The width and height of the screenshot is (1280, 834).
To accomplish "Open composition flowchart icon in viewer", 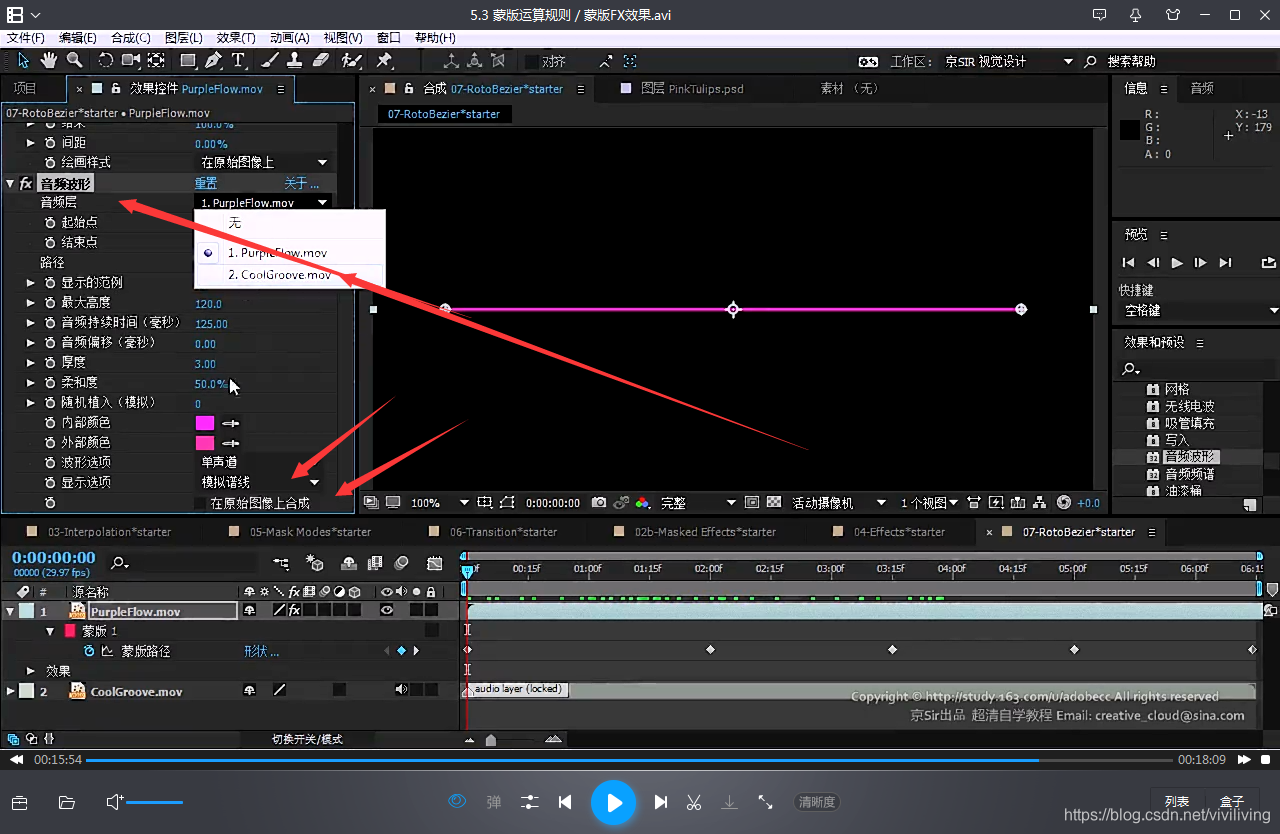I will point(1040,502).
